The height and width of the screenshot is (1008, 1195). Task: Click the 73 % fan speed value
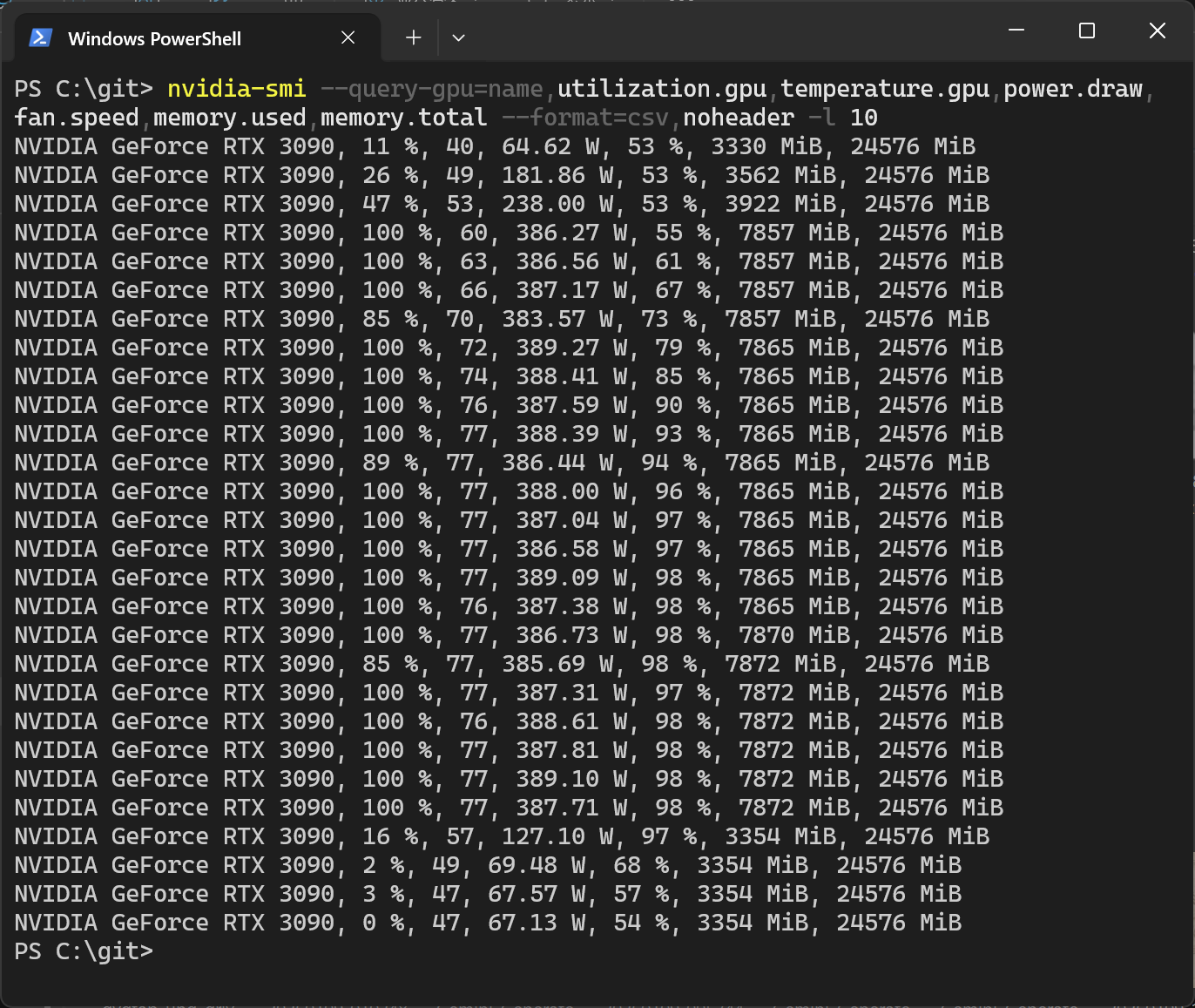click(x=669, y=319)
